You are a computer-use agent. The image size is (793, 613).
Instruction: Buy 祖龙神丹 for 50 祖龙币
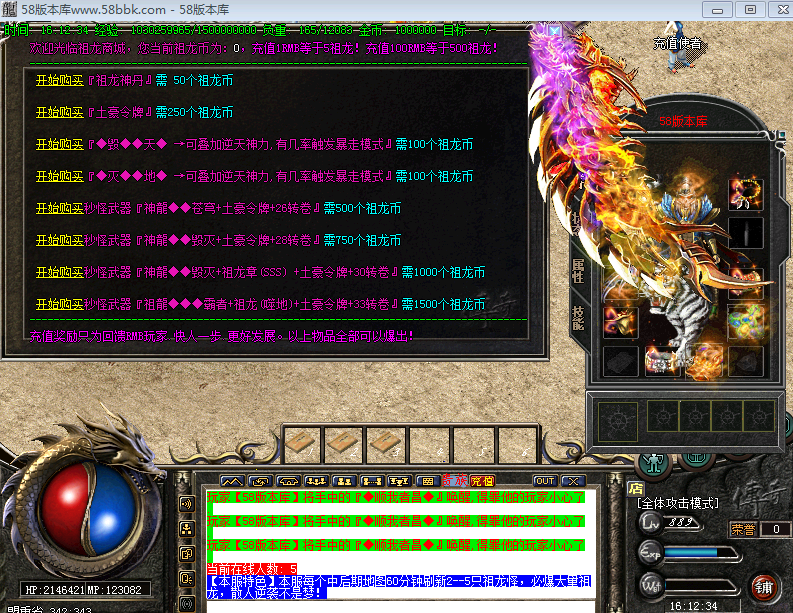click(60, 80)
